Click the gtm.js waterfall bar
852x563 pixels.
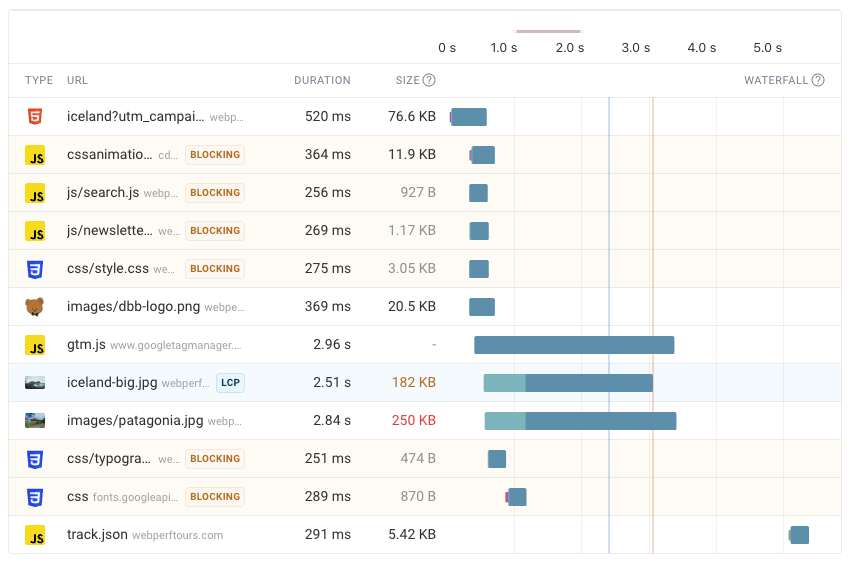click(x=573, y=345)
